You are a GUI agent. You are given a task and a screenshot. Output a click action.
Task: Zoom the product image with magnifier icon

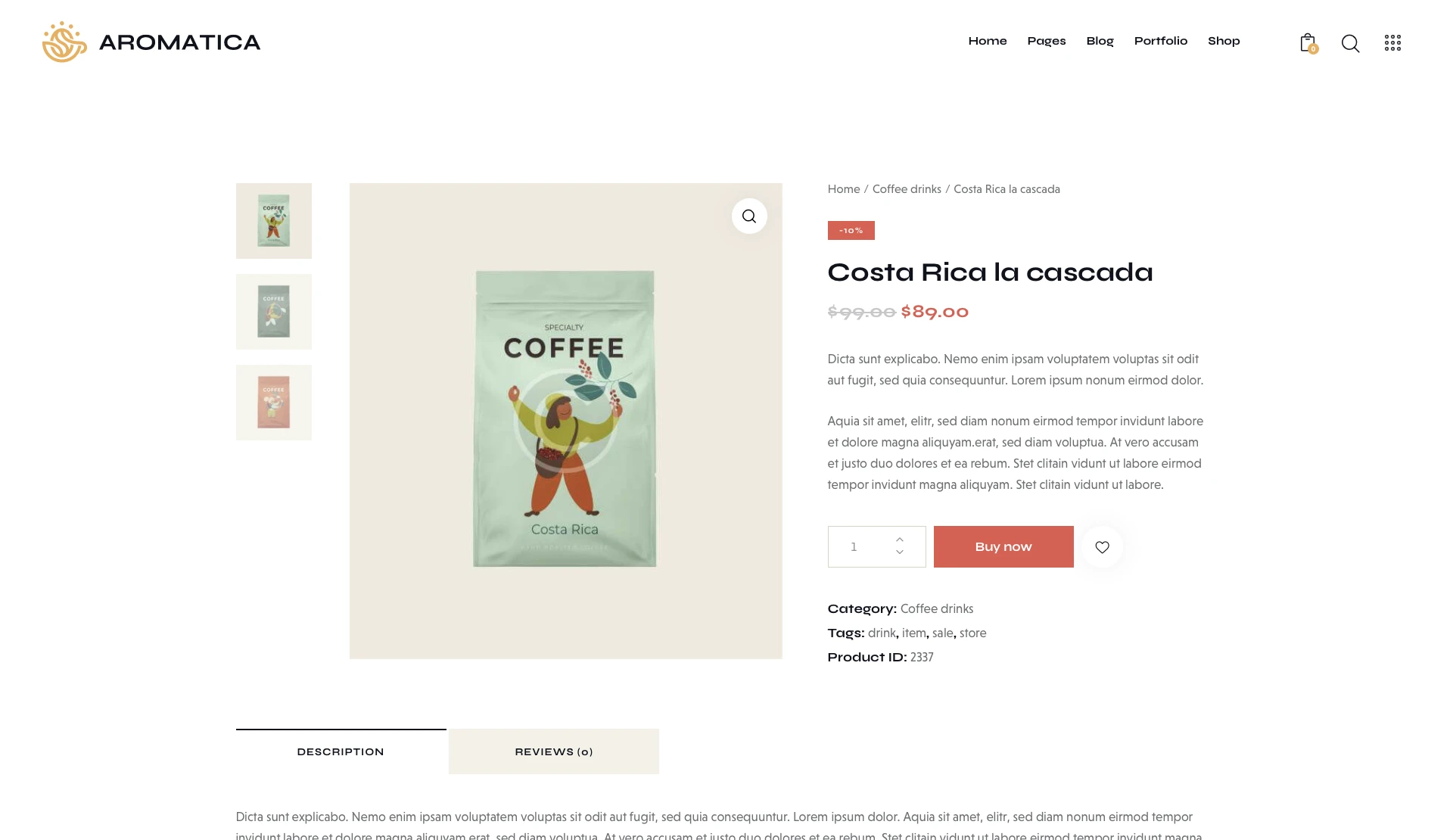click(x=749, y=216)
